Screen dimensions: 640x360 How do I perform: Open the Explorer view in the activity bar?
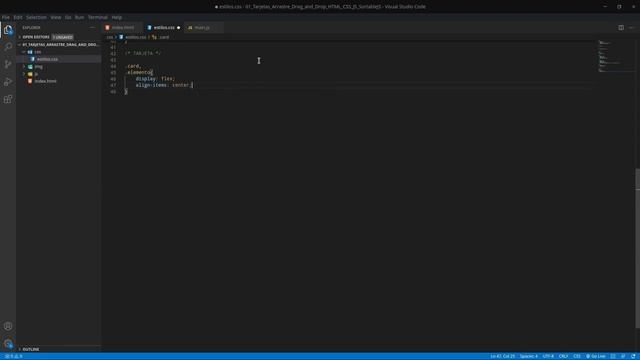click(x=8, y=30)
